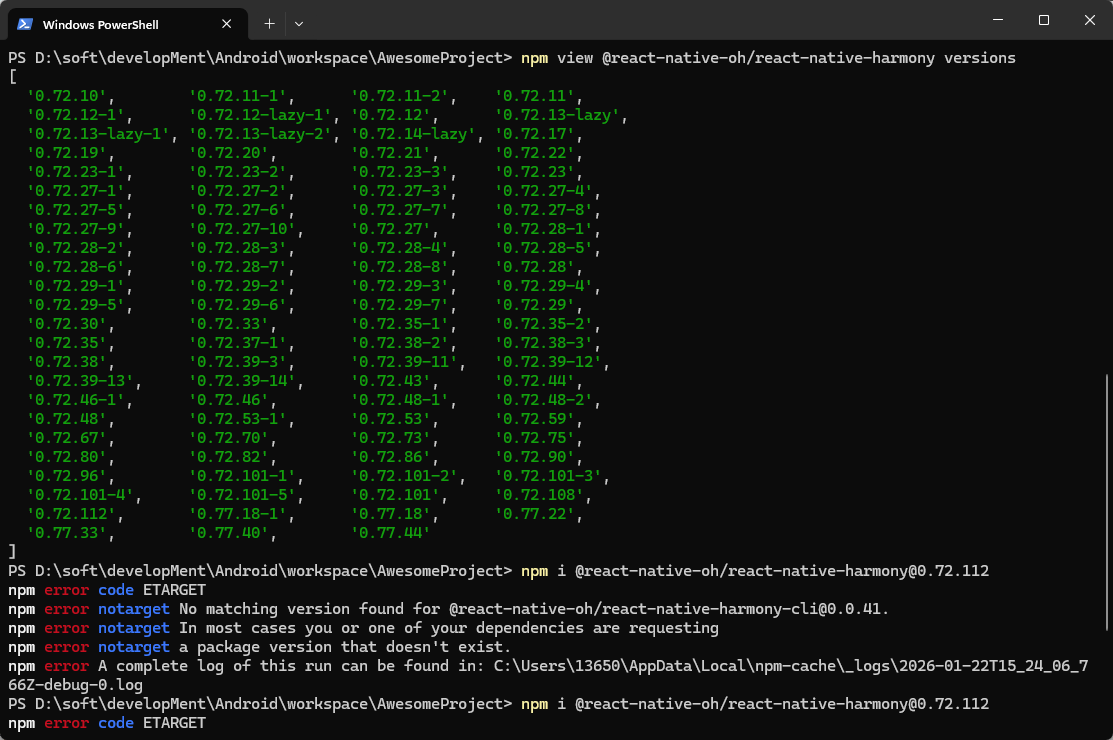Click the closing bracket of versions array

click(x=13, y=551)
